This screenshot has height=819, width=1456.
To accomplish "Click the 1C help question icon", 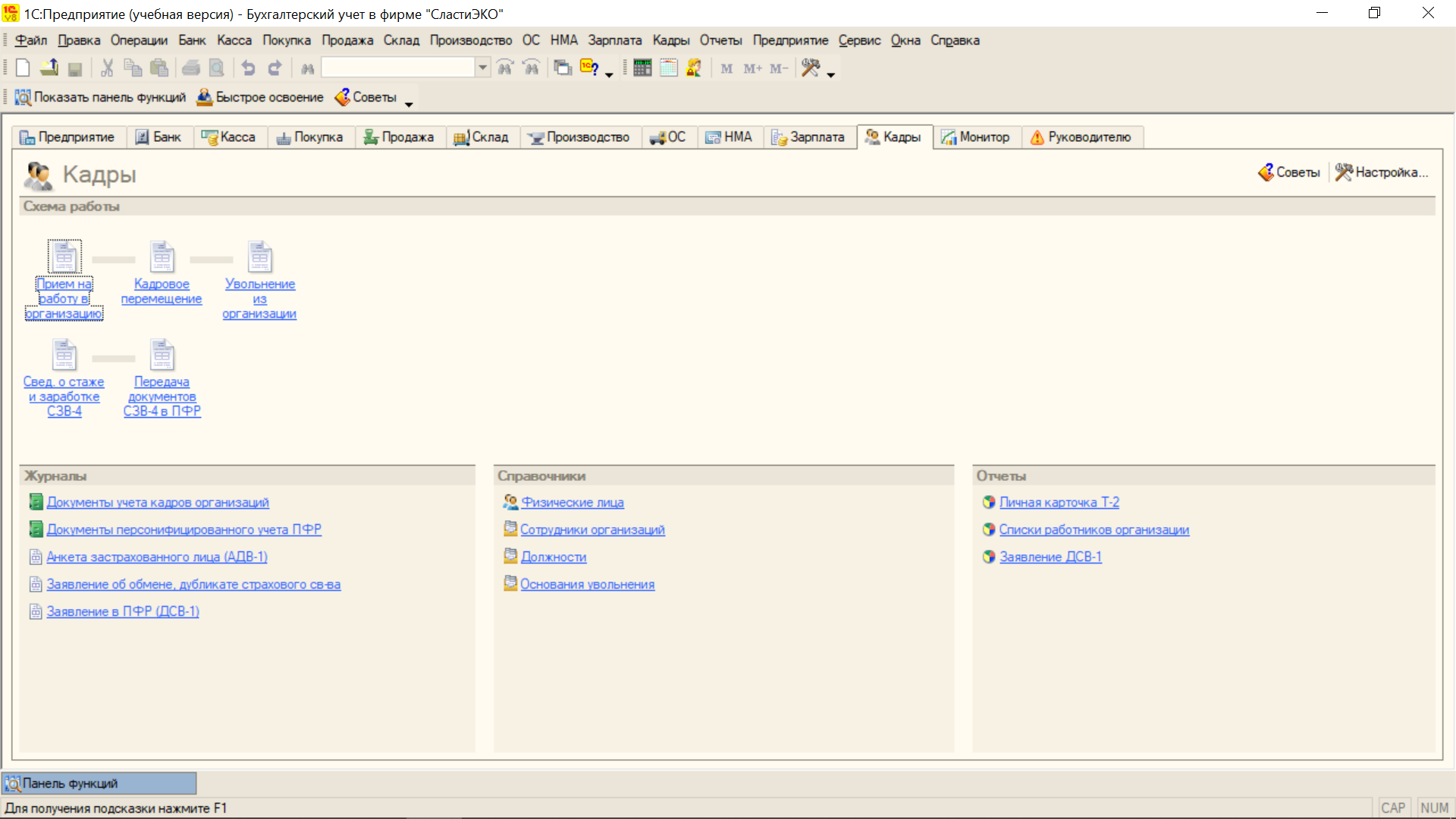I will coord(589,68).
